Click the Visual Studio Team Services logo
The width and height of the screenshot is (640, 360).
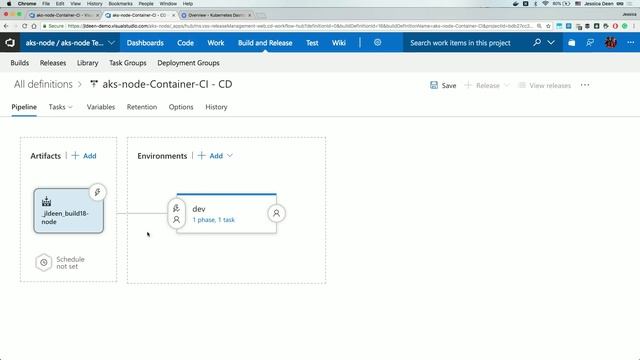click(x=10, y=42)
